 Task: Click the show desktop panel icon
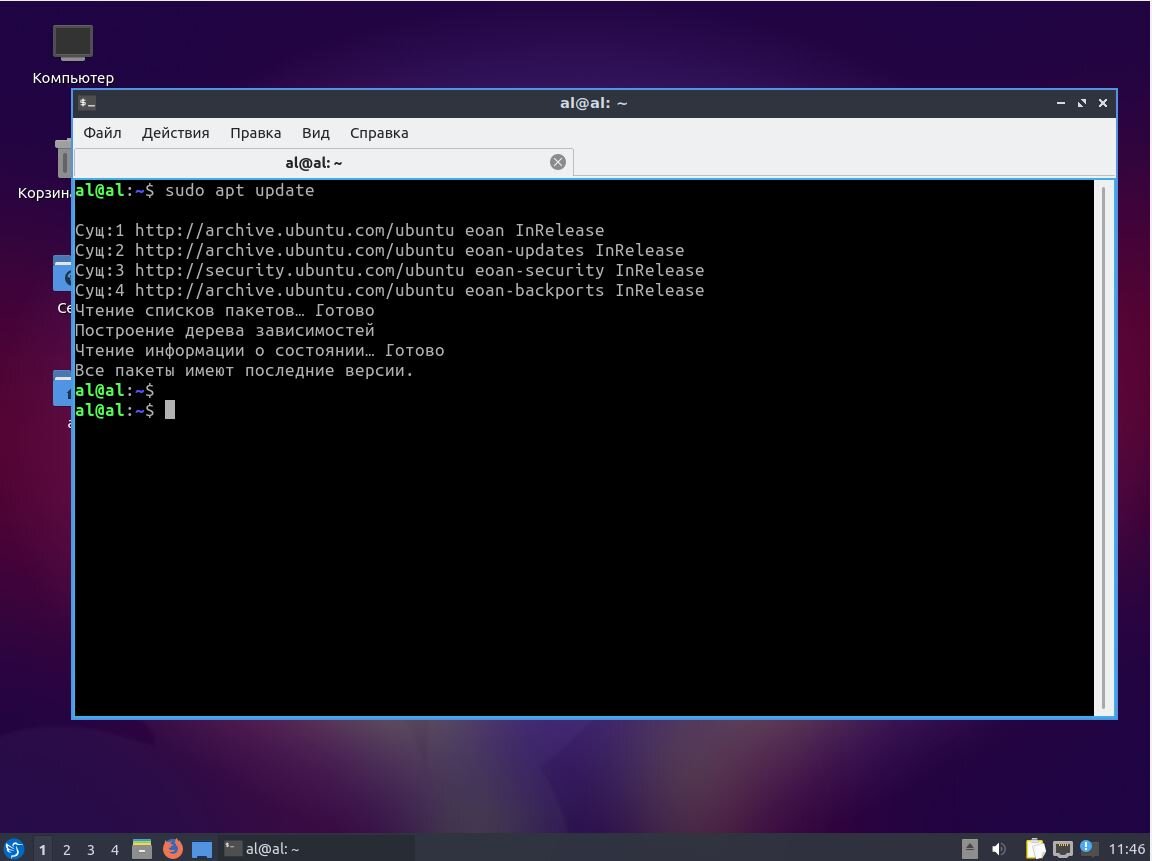[x=202, y=849]
